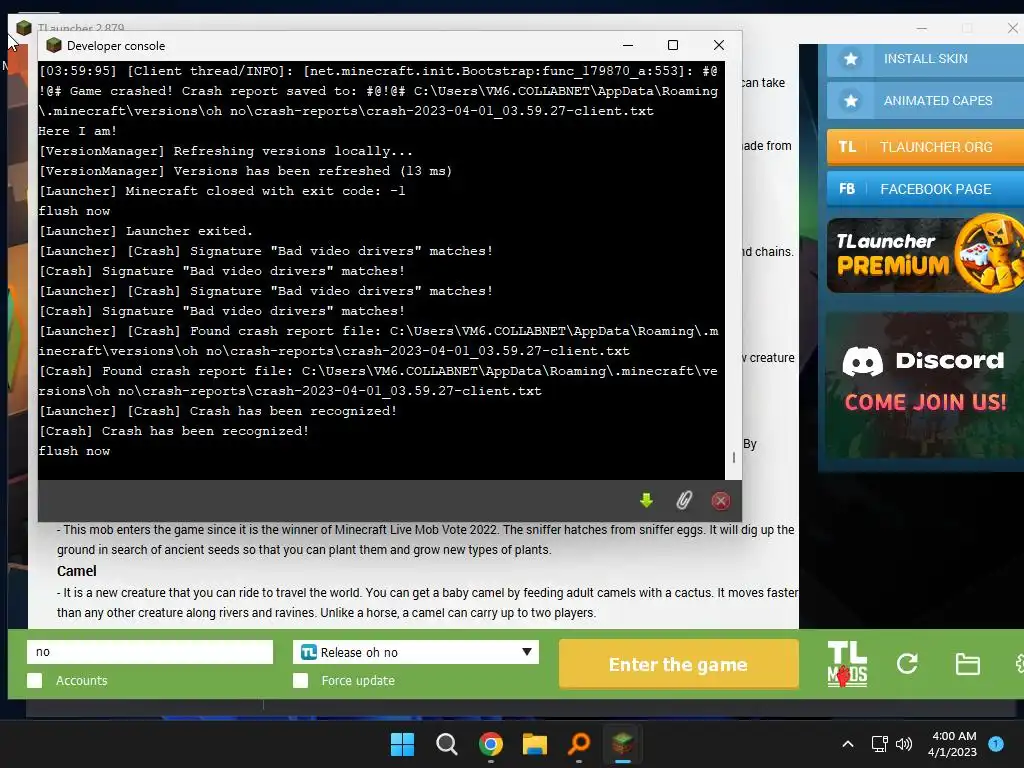1024x768 pixels.
Task: Click the INSTALL SKIN button
Action: (925, 59)
